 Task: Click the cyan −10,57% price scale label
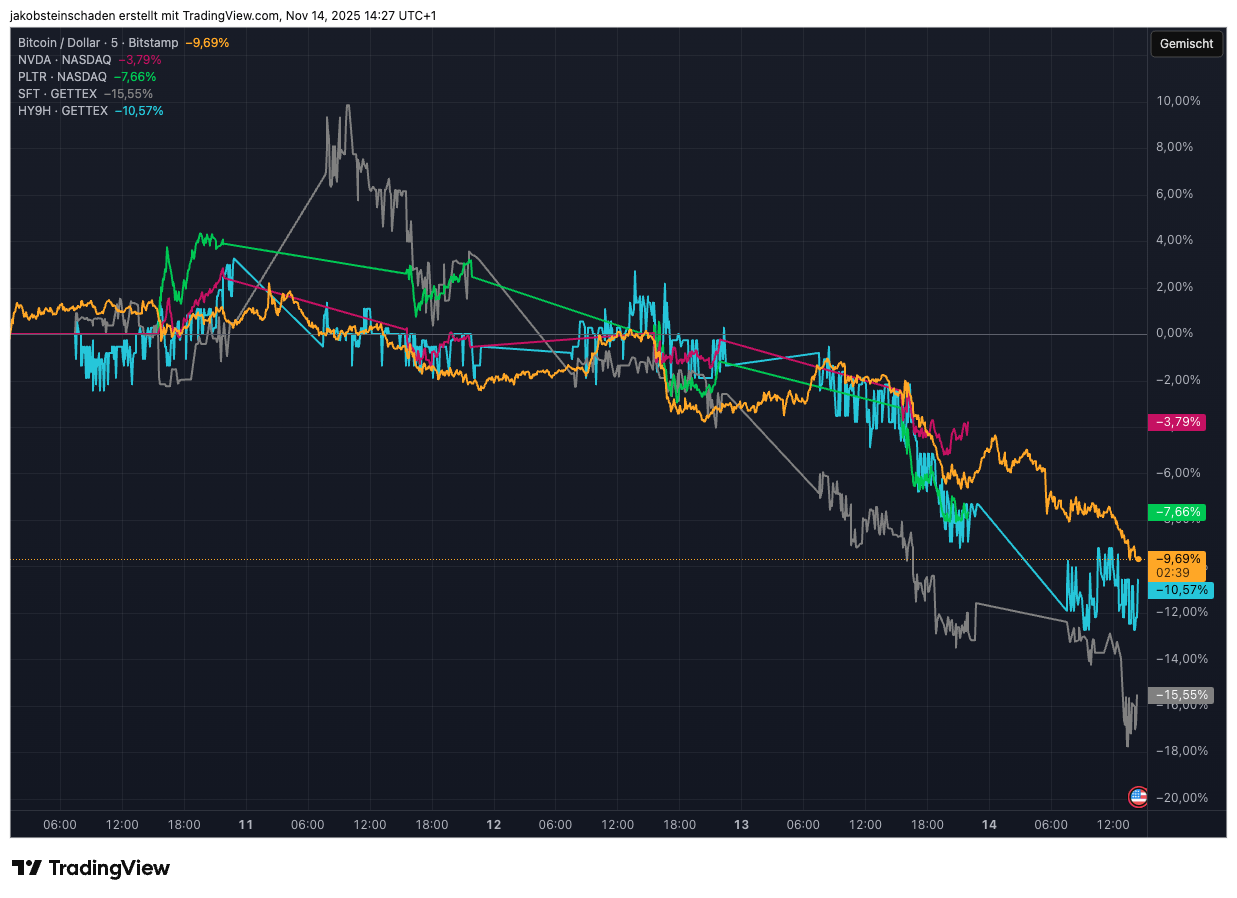(1182, 590)
